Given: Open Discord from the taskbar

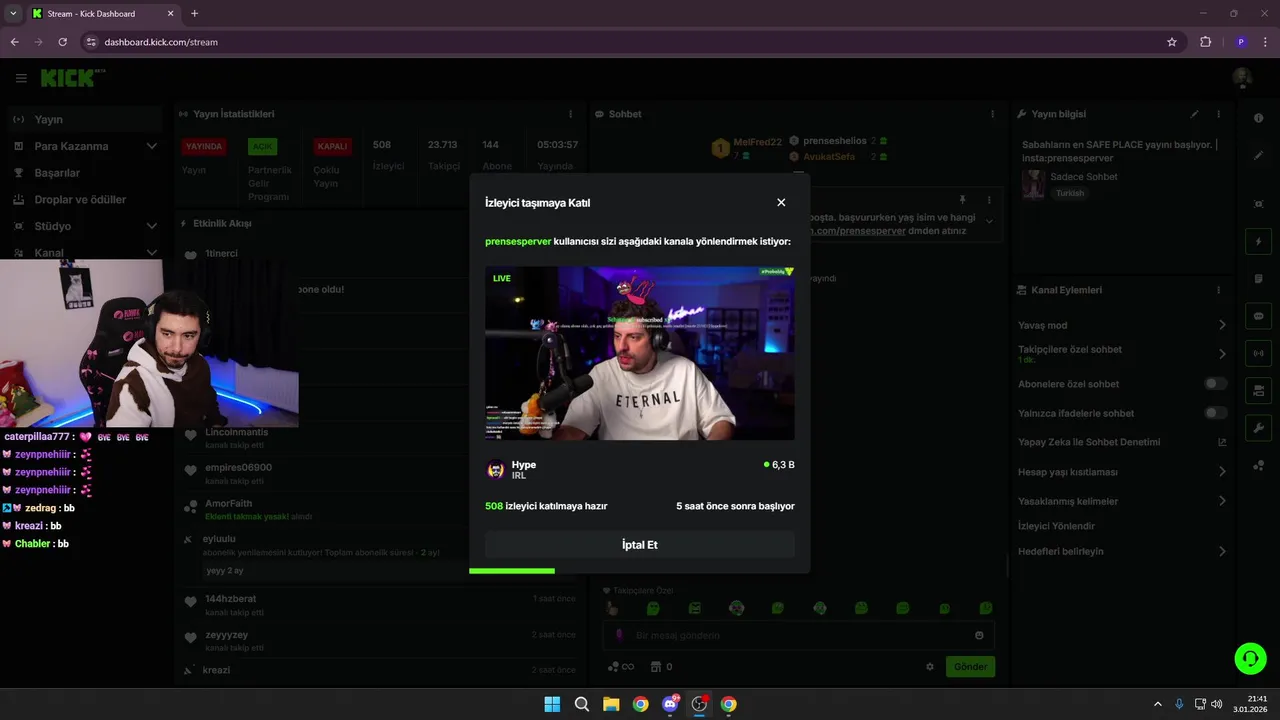Looking at the screenshot, I should coord(670,704).
